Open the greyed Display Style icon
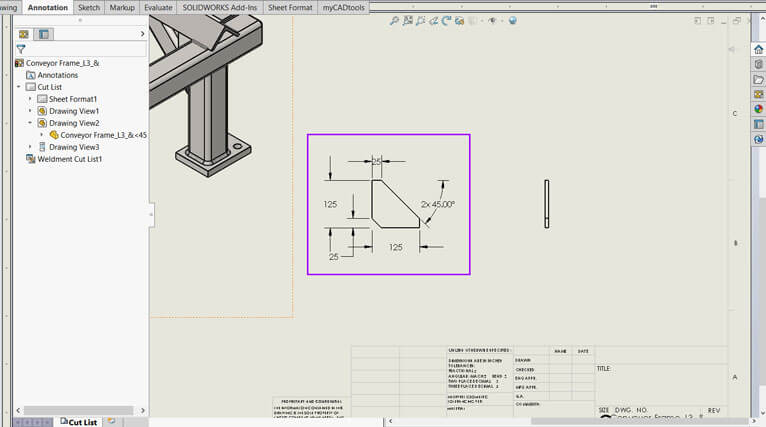The width and height of the screenshot is (766, 427). 473,21
